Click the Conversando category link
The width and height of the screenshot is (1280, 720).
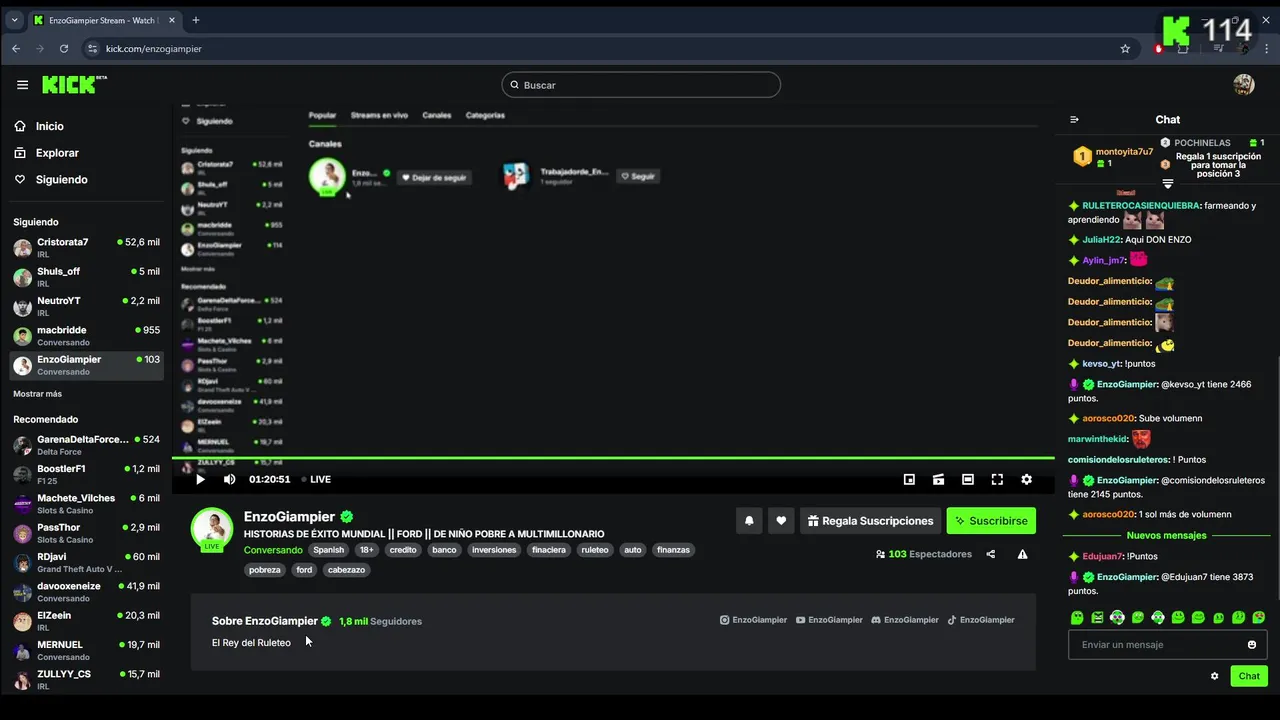273,550
